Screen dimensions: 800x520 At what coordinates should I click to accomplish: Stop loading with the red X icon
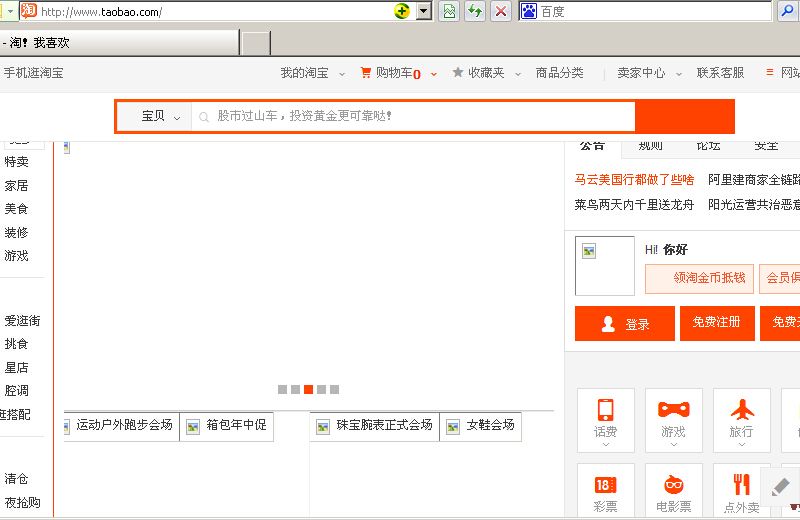(501, 11)
